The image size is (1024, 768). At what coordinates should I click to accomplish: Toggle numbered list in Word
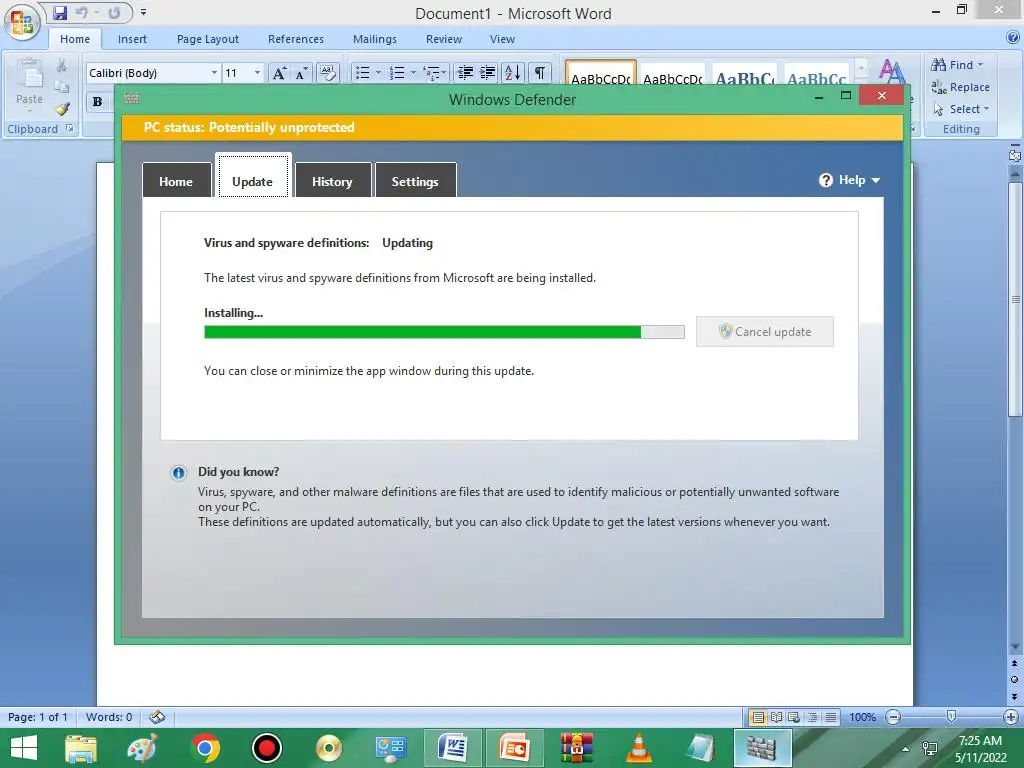pos(397,72)
